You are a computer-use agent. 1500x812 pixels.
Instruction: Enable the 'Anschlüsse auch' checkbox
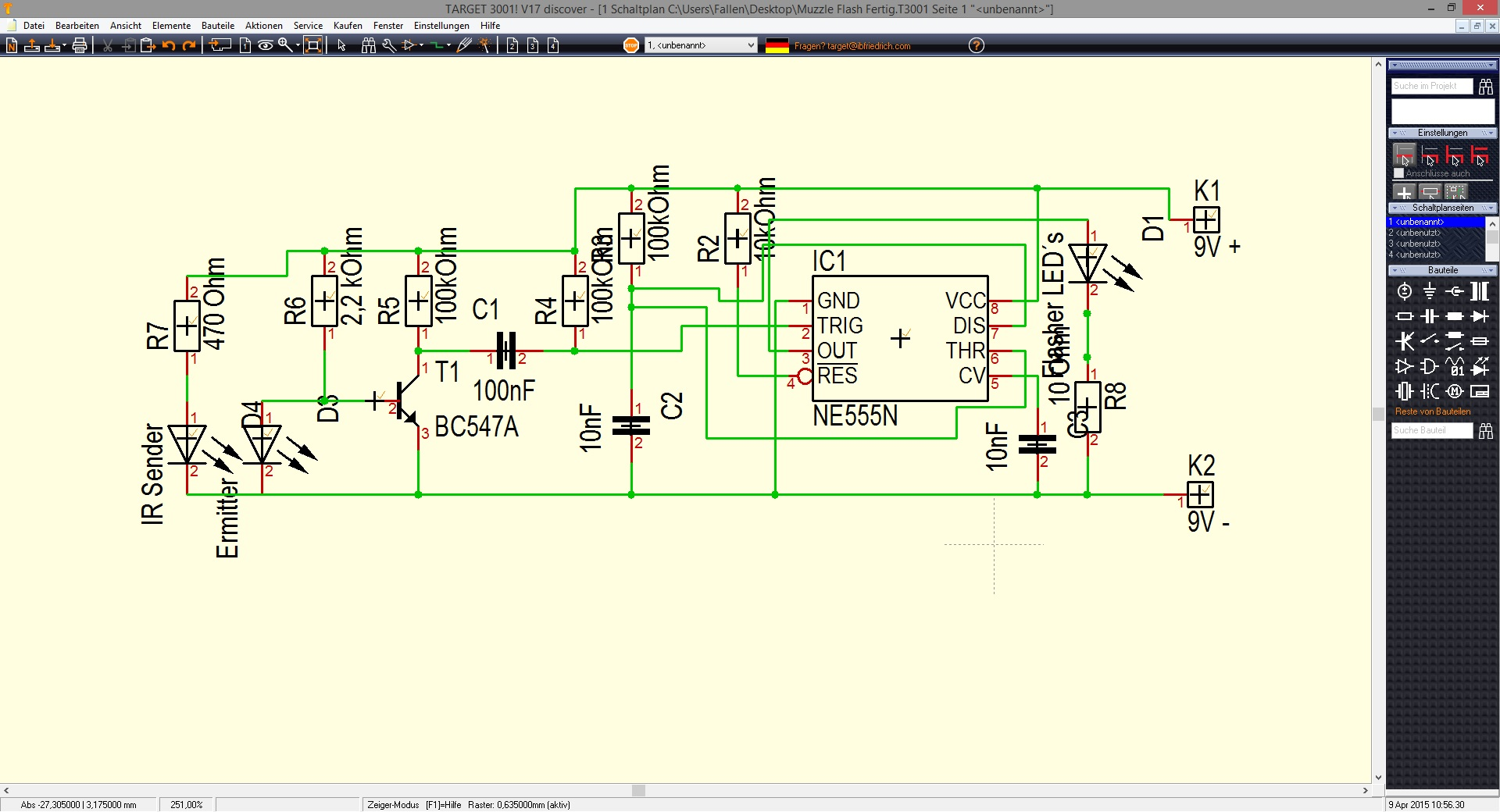1399,173
